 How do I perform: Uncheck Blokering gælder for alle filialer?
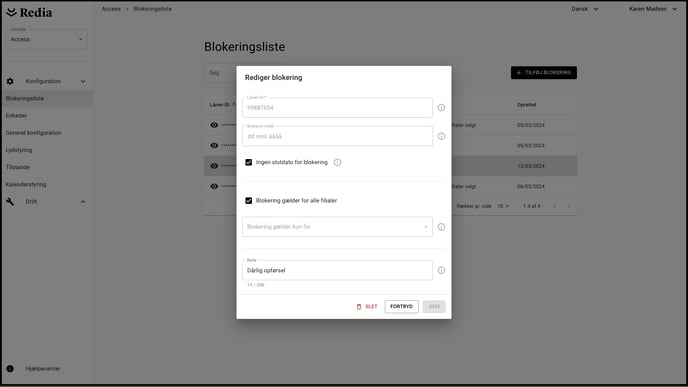click(249, 201)
